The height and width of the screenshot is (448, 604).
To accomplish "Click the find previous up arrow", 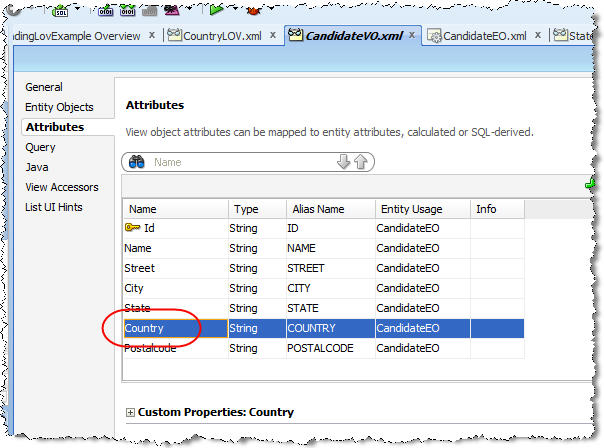I will 360,162.
